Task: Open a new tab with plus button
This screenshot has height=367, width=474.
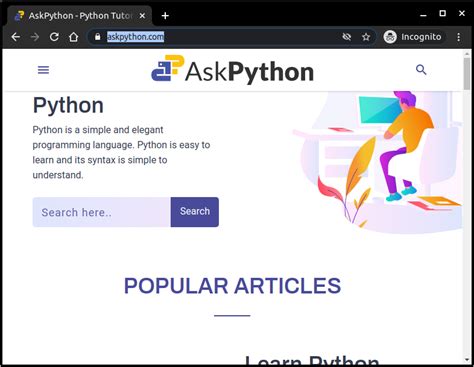Action: [x=165, y=16]
